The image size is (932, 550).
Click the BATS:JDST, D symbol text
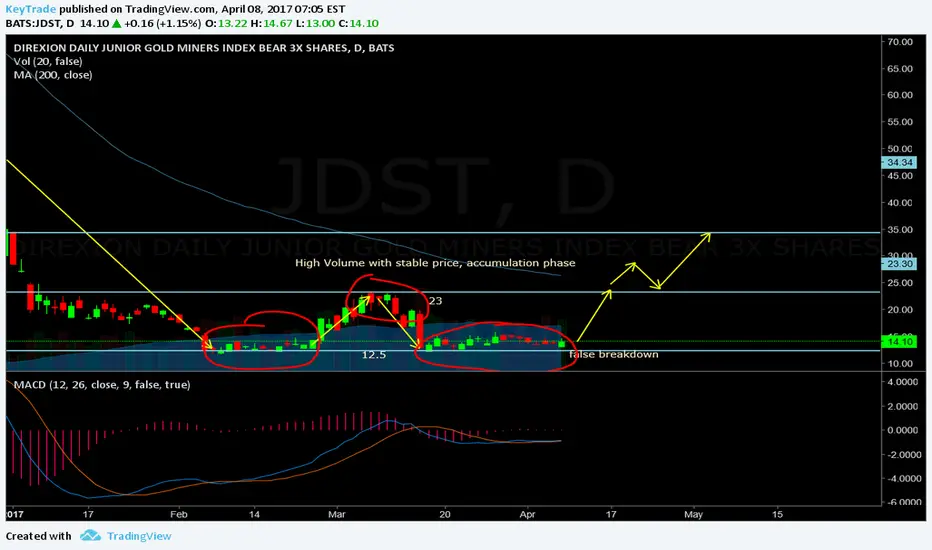(40, 24)
